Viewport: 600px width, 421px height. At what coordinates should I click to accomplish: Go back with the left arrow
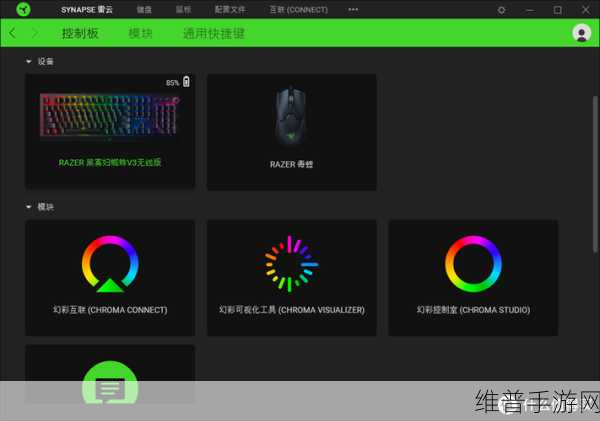pos(13,33)
